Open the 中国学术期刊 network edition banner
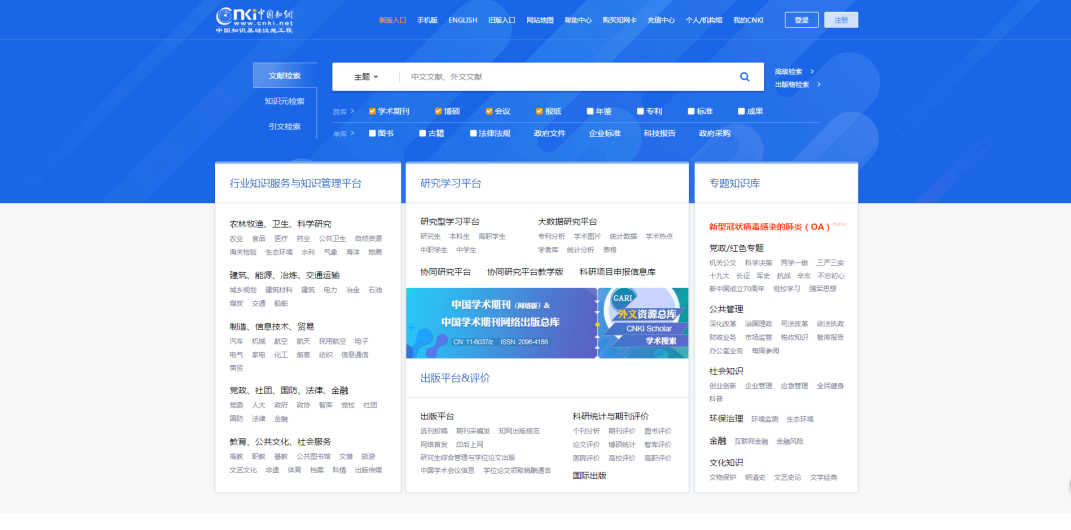 (500, 323)
